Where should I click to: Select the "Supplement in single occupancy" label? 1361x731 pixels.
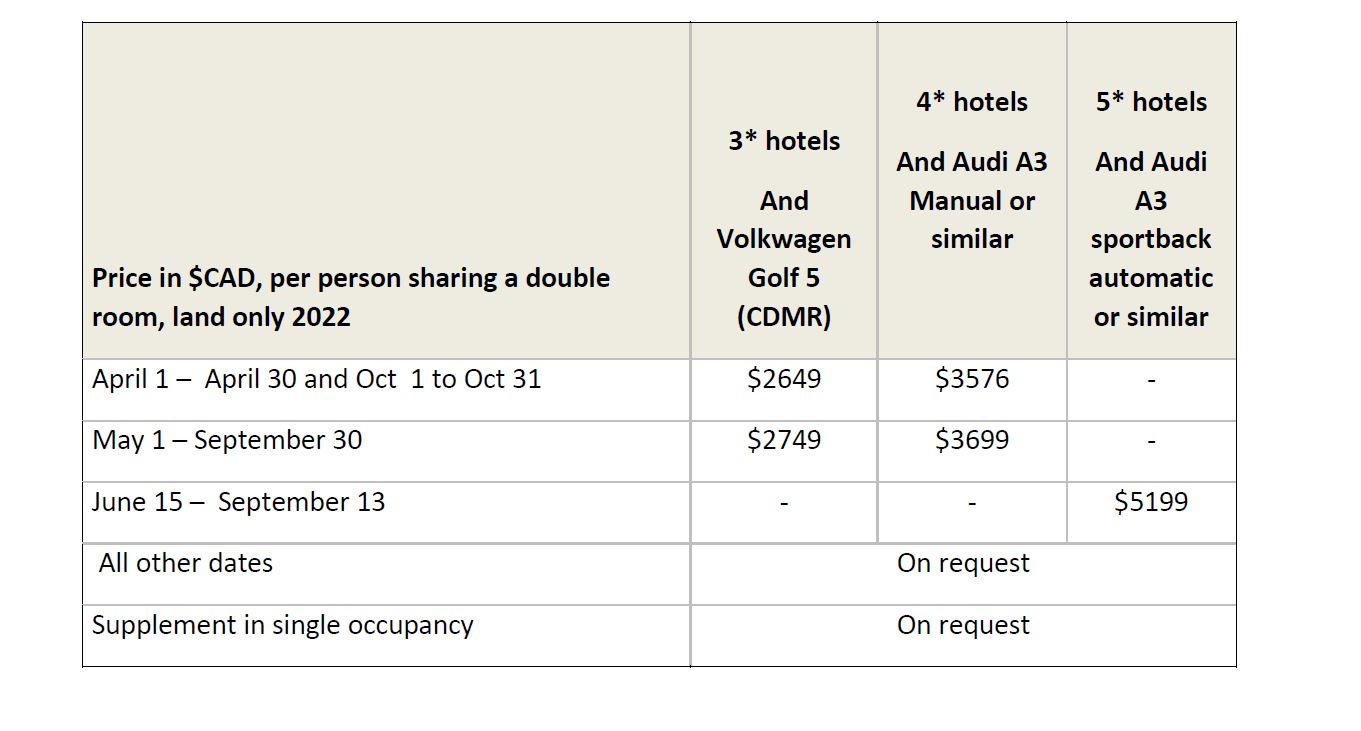click(283, 626)
